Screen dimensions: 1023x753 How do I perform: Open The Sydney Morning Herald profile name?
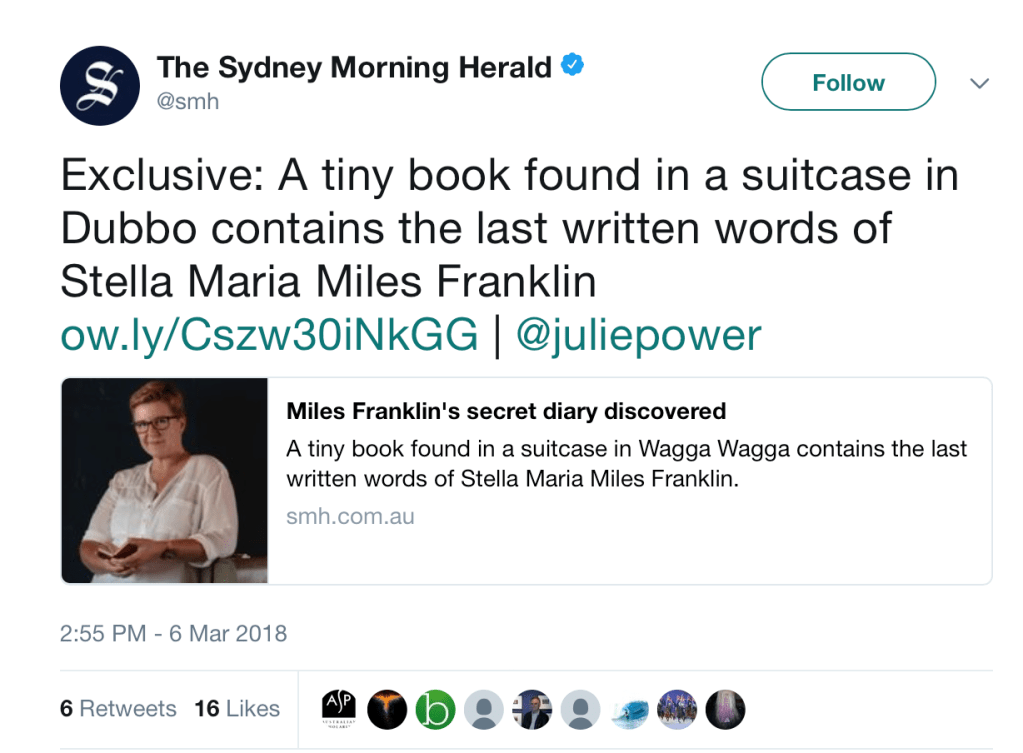(354, 68)
